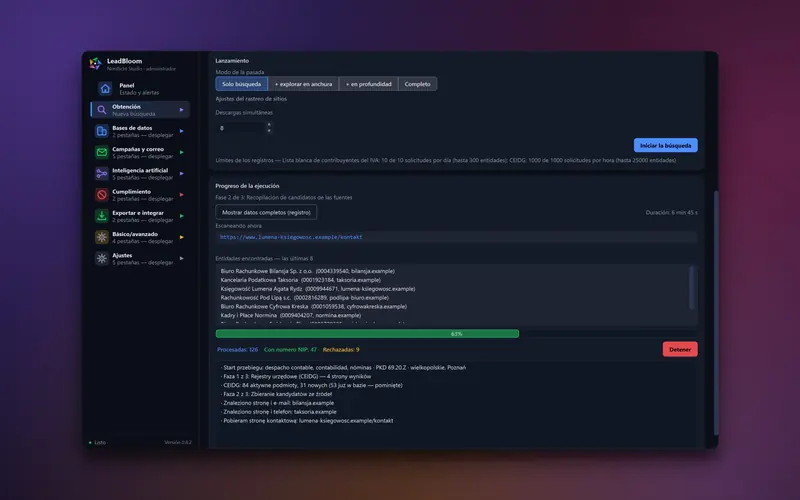Open the Cumplimiento menu label
The image size is (800, 500).
coord(131,192)
